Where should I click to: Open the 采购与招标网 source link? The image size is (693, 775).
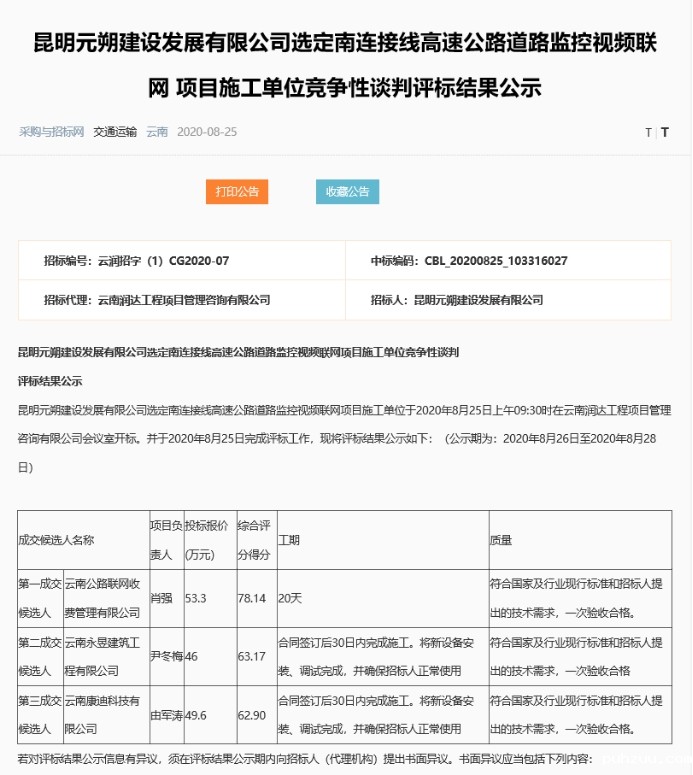click(51, 132)
